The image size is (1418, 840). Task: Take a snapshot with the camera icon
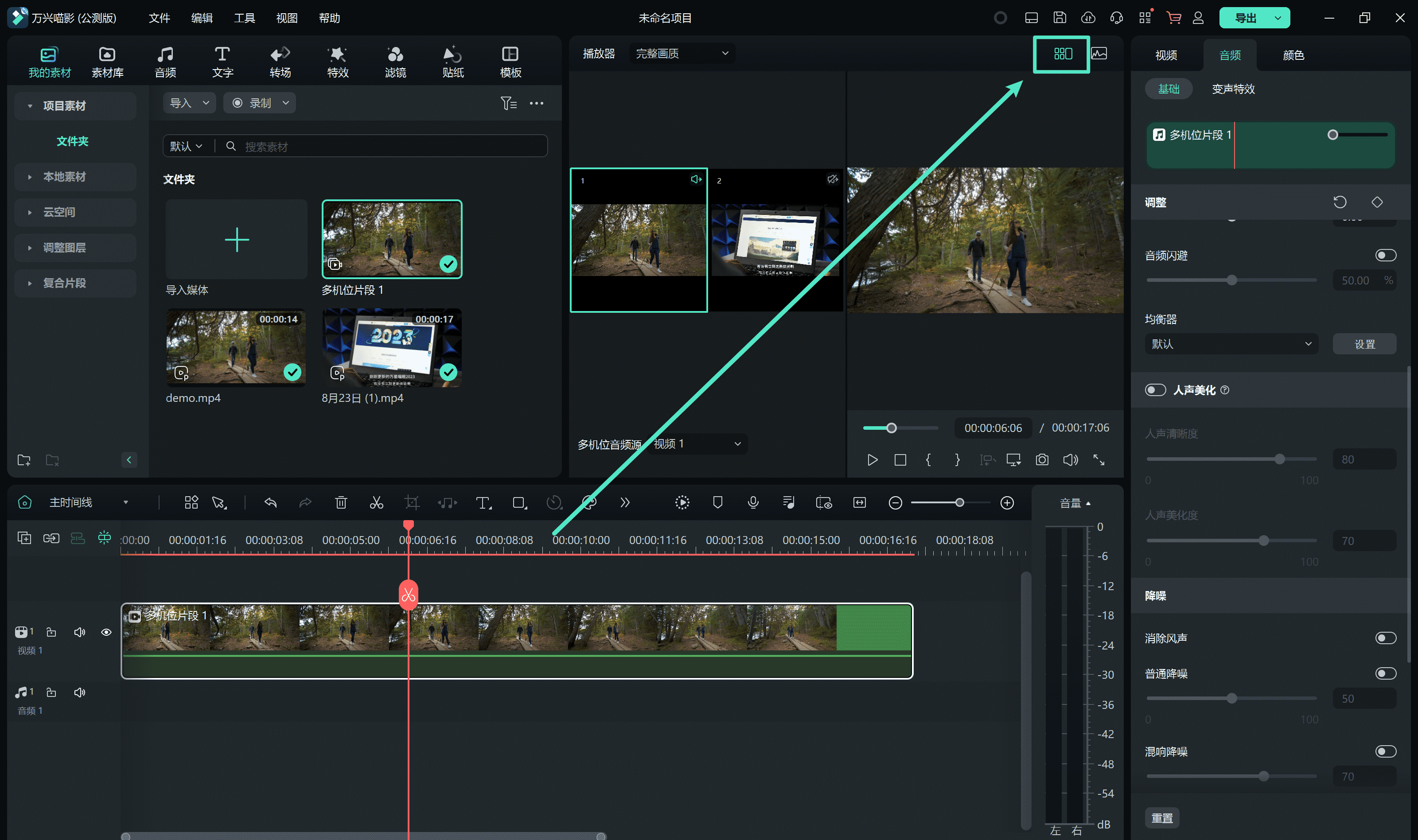pos(1041,459)
